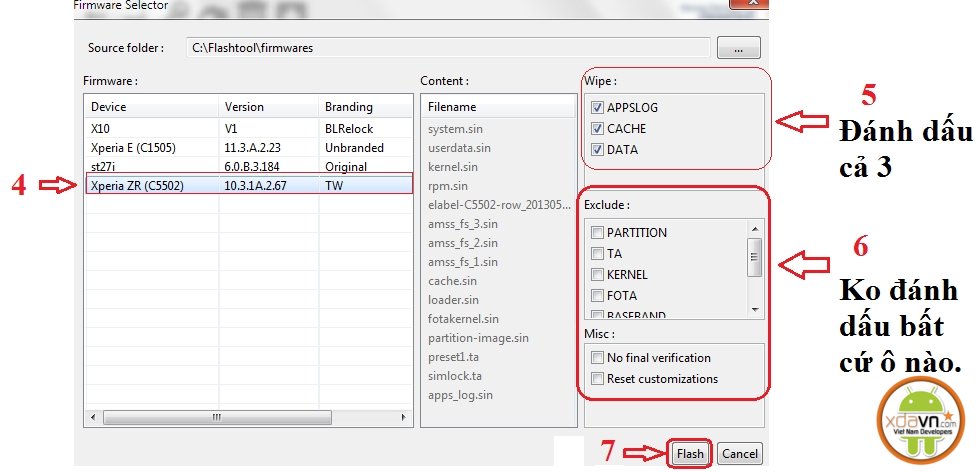Select the elabel-C5502-row file entry
Image resolution: width=976 pixels, height=472 pixels.
pyautogui.click(x=498, y=205)
